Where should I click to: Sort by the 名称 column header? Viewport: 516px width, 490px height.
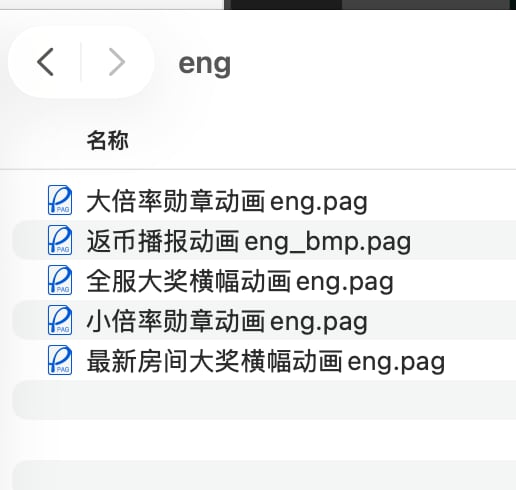107,140
